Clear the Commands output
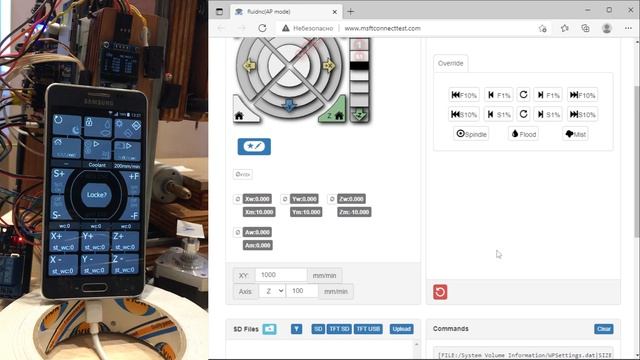640x360 pixels. [604, 329]
